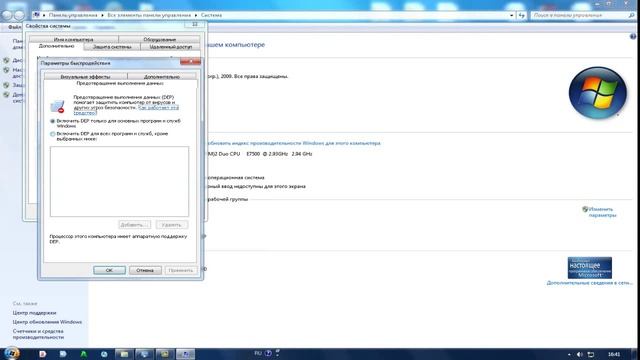Viewport: 640px width, 360px height.
Task: Open the address bar history dropdown
Action: coord(511,15)
